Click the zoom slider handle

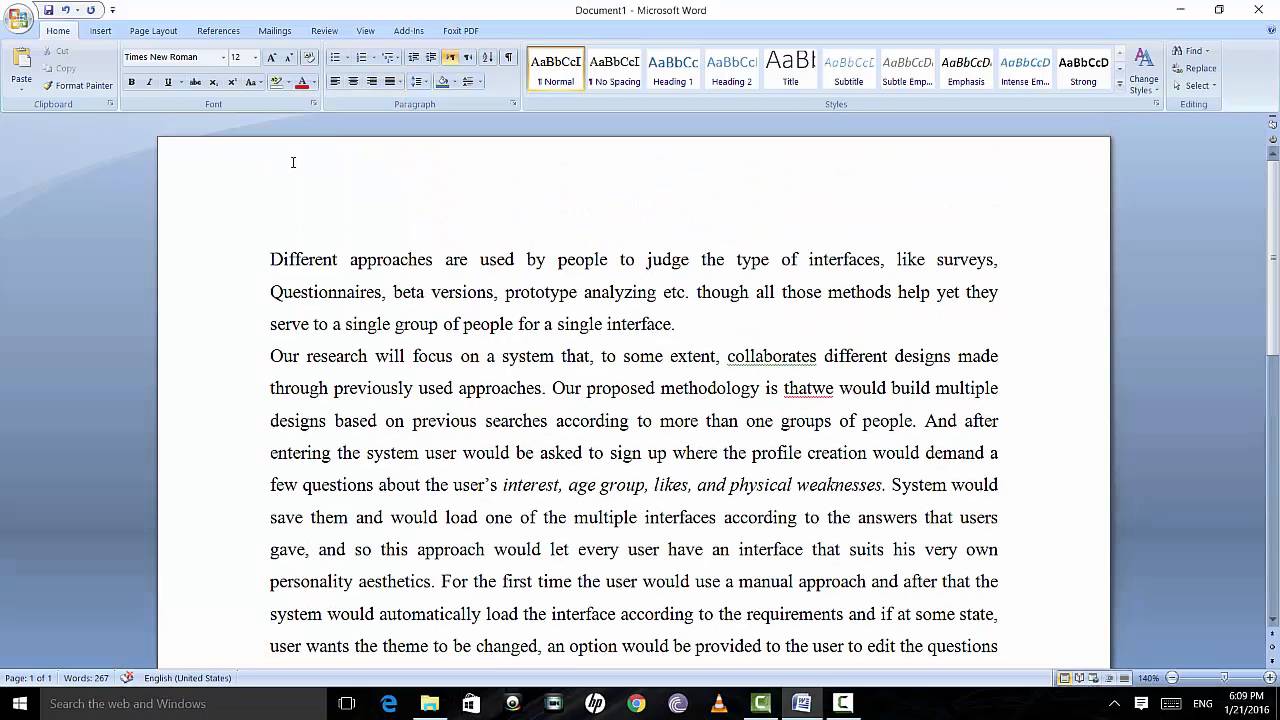(x=1224, y=678)
